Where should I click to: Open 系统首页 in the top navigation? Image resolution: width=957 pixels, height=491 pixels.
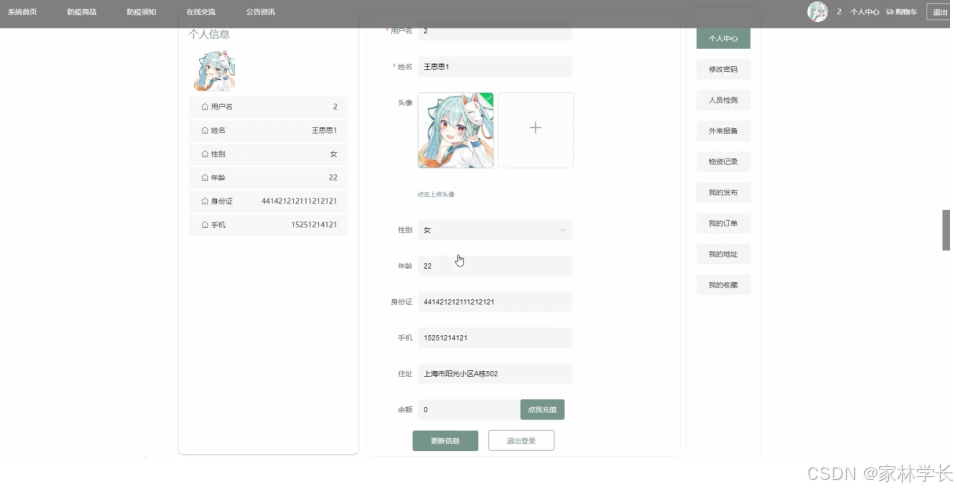tap(22, 12)
